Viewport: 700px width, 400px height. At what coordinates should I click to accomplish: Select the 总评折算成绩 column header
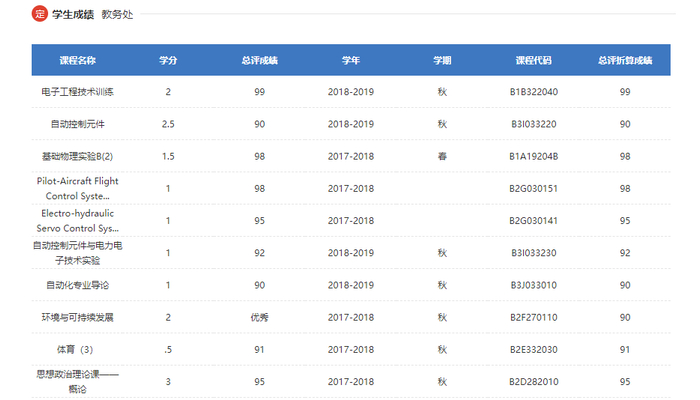point(625,60)
